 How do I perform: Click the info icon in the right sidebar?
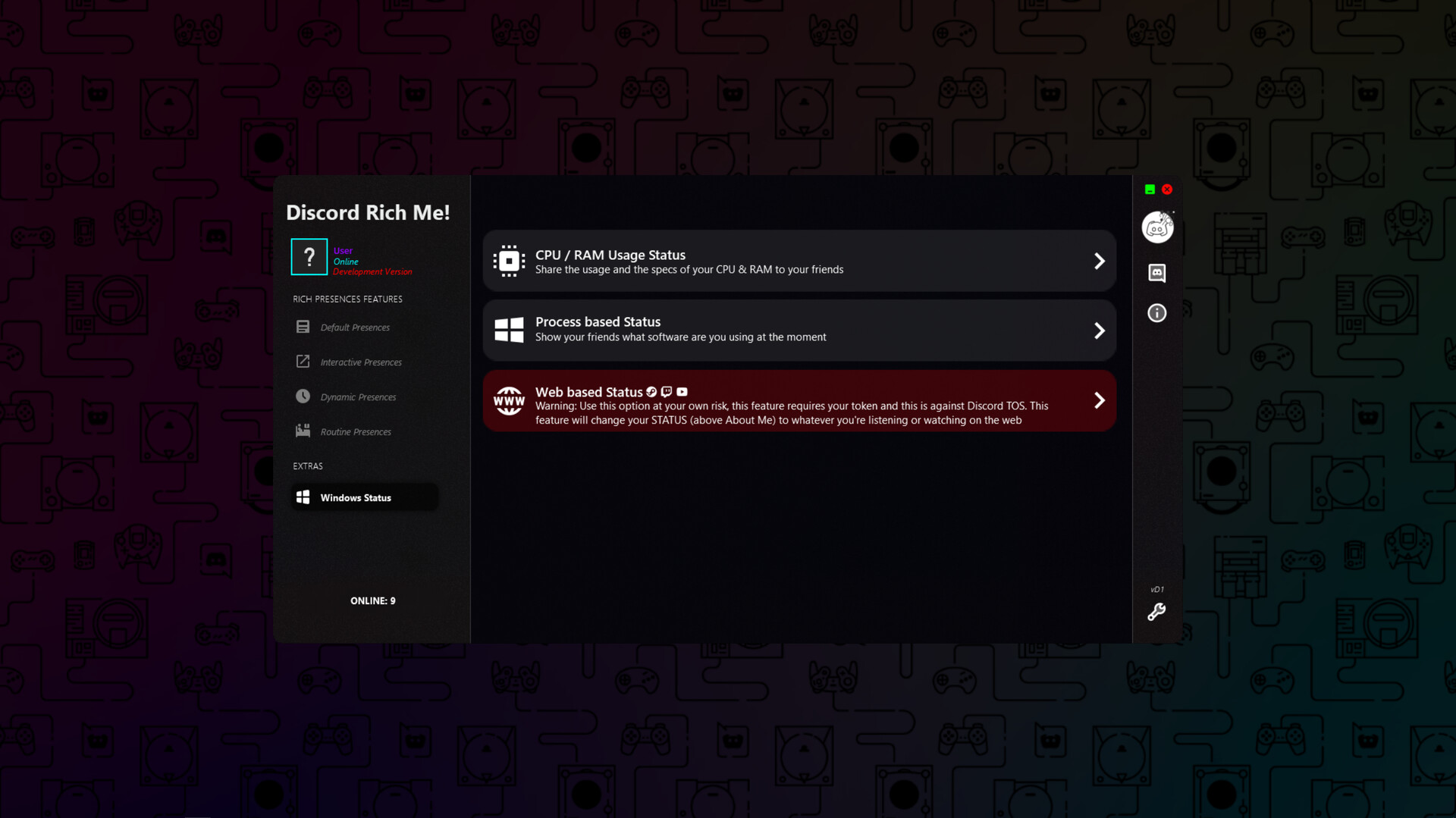[x=1156, y=313]
